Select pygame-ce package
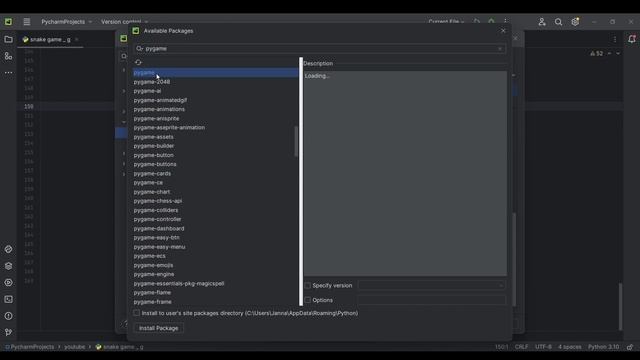The height and width of the screenshot is (360, 640). [216, 182]
